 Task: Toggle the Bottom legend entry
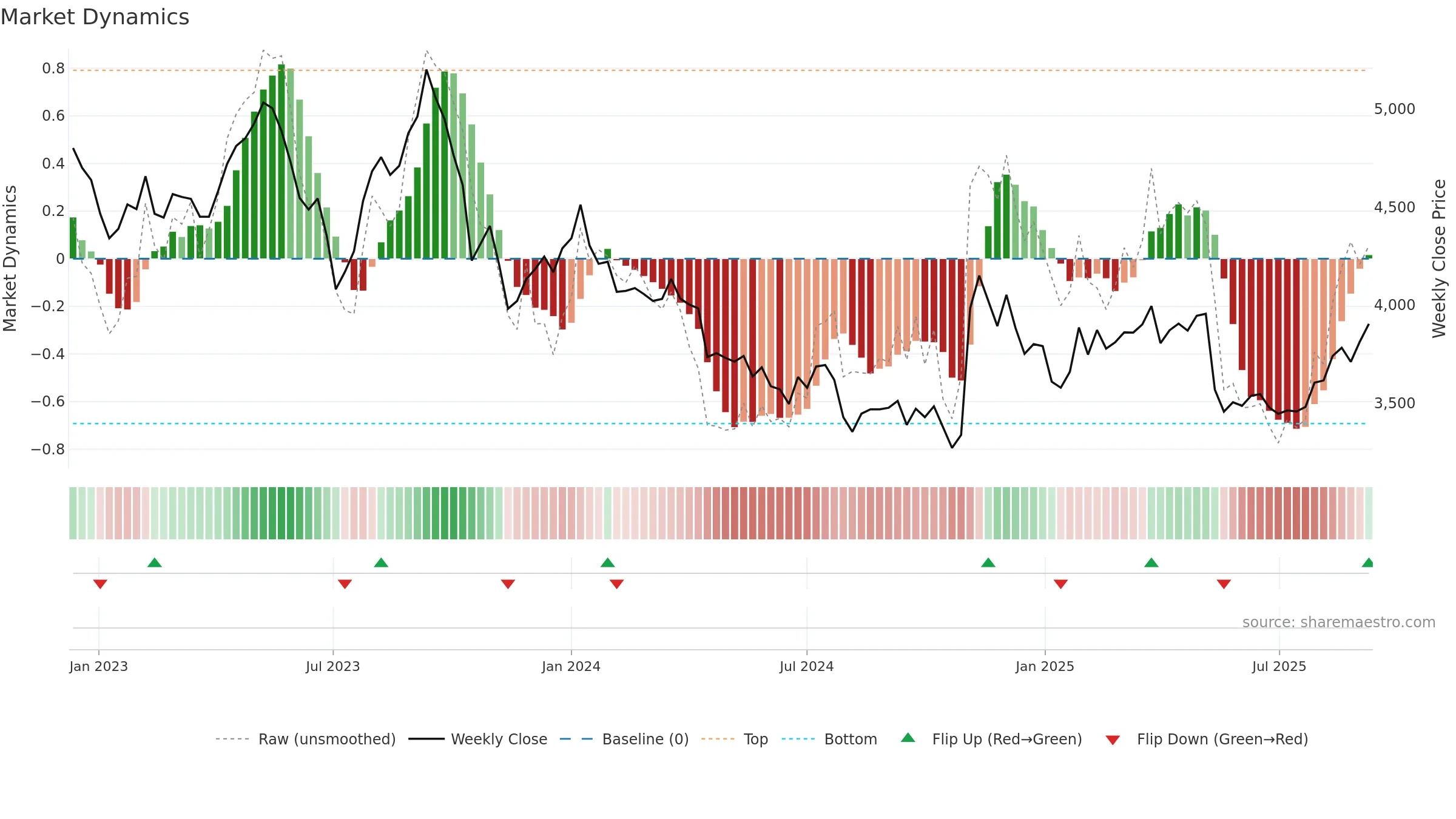pyautogui.click(x=829, y=739)
